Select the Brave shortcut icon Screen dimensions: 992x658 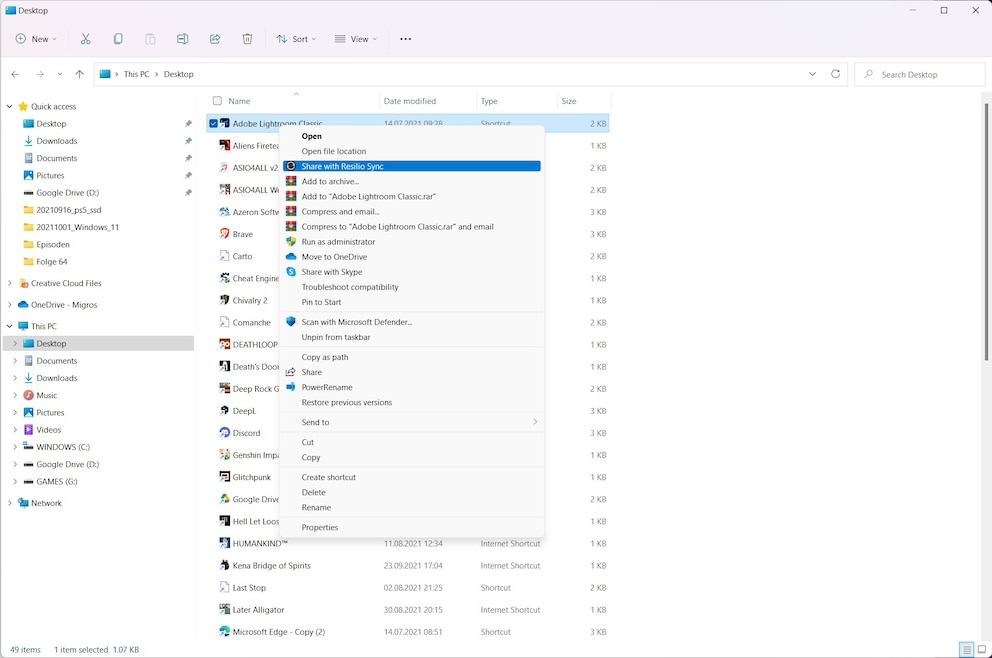225,233
